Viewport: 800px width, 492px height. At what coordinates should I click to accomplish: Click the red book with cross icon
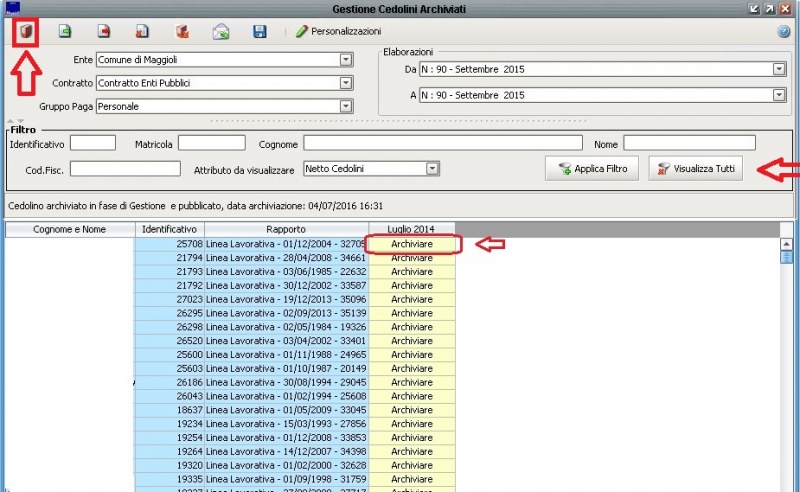(182, 32)
